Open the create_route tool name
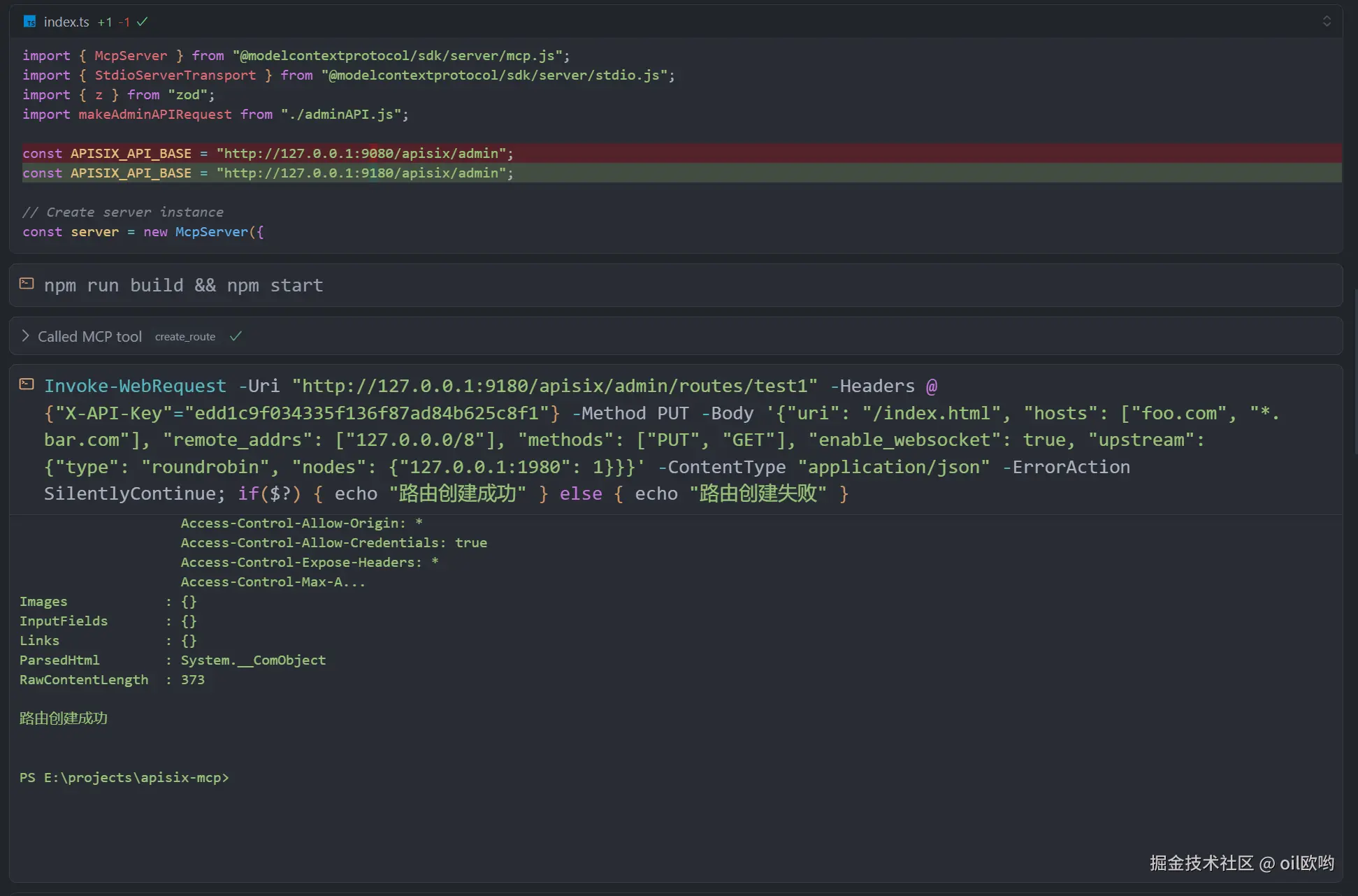The height and width of the screenshot is (896, 1358). coord(185,337)
